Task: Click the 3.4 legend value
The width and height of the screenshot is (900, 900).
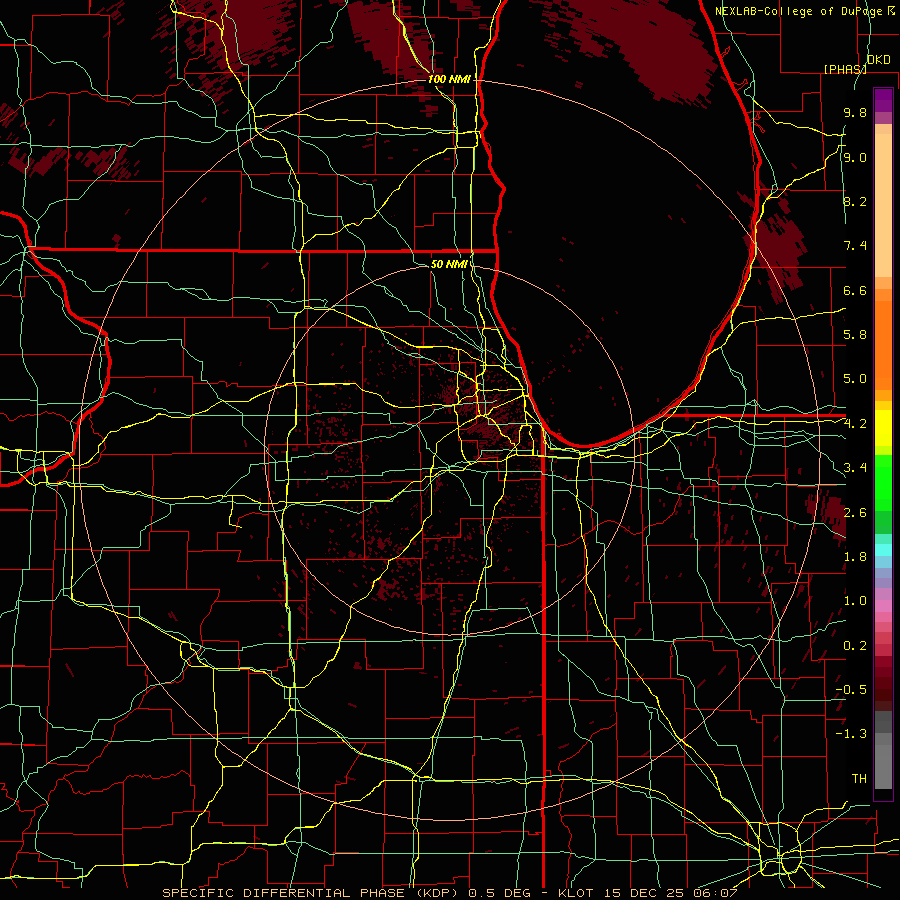Action: coord(855,467)
